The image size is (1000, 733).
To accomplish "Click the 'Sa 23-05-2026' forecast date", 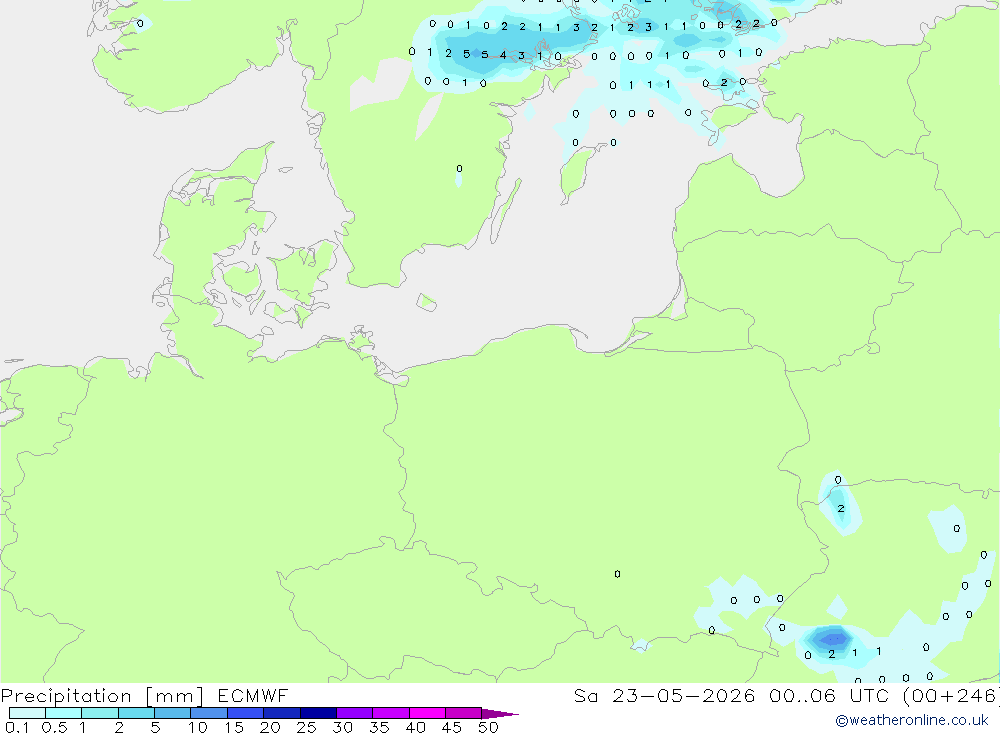I will click(x=664, y=695).
